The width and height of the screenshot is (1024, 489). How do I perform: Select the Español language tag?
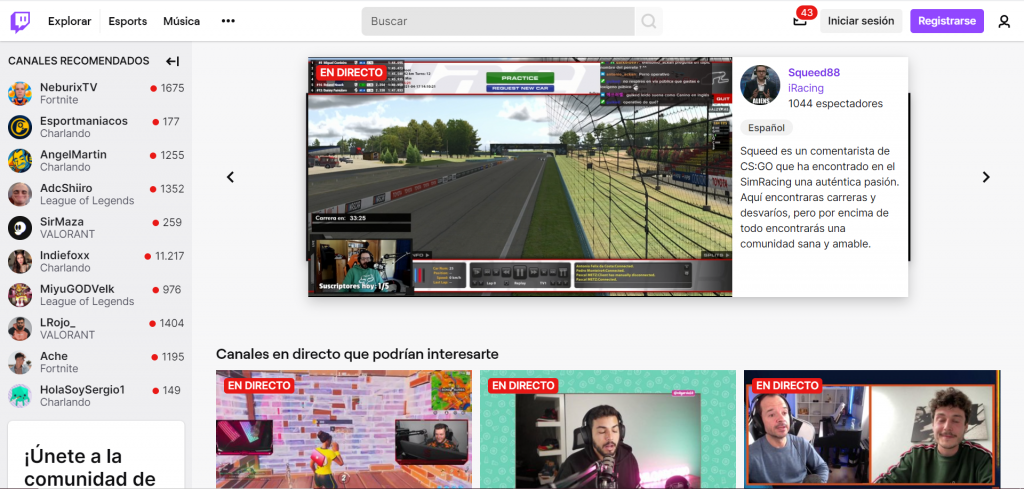click(x=767, y=127)
